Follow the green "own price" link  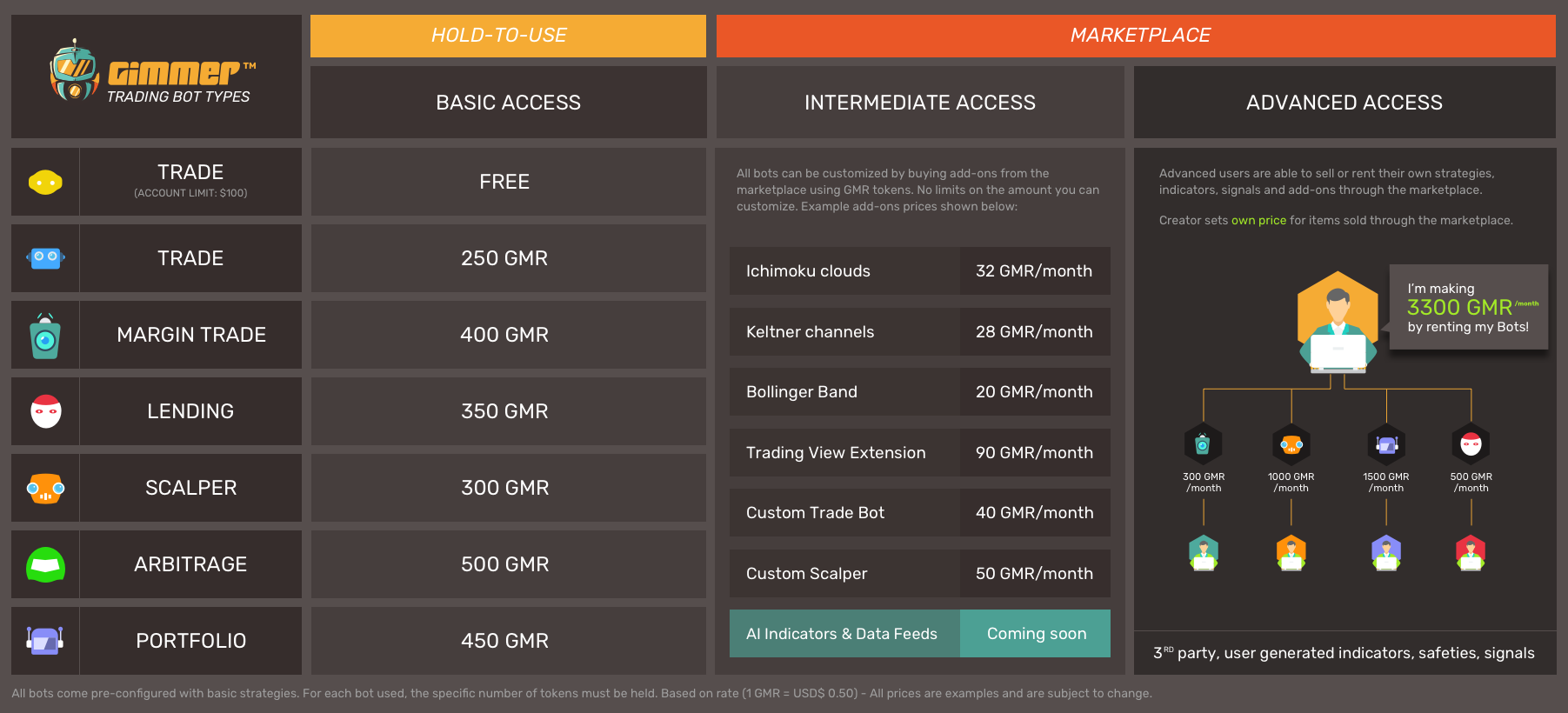1258,221
